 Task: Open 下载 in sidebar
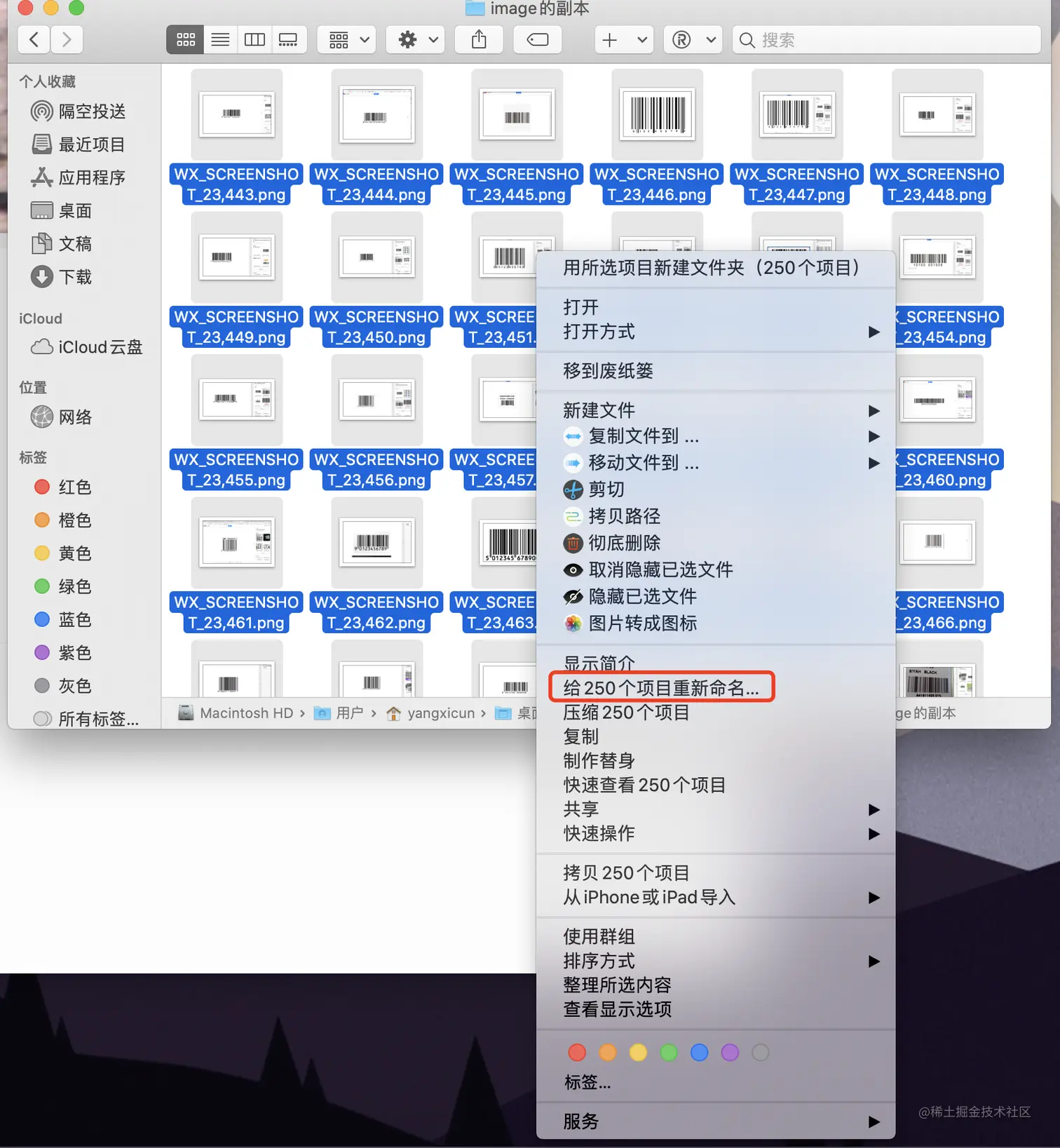[x=62, y=277]
